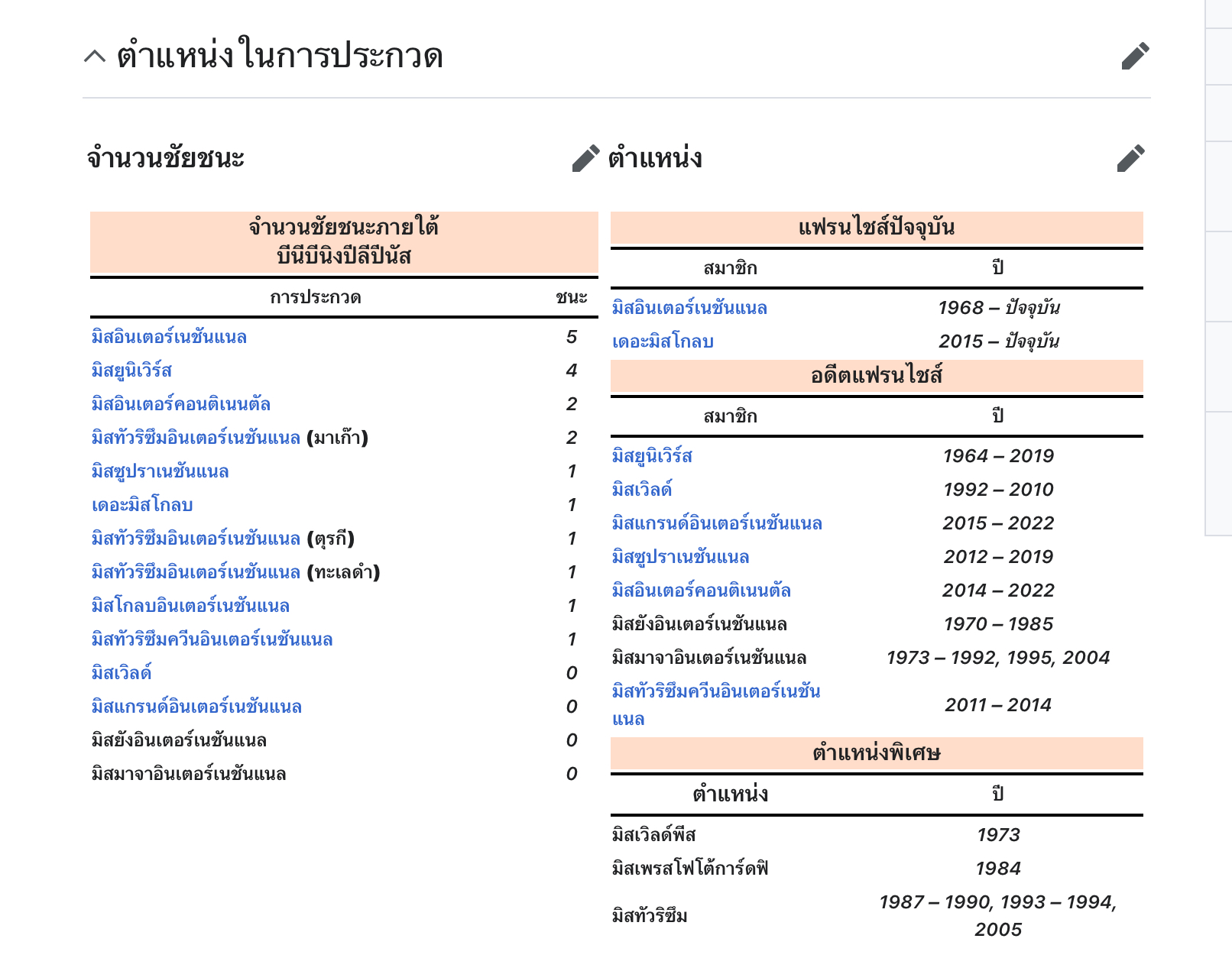Viewport: 1232px width, 958px height.
Task: Open the มิสโกลบอินเตอร์เนชันแนล link
Action: [190, 606]
